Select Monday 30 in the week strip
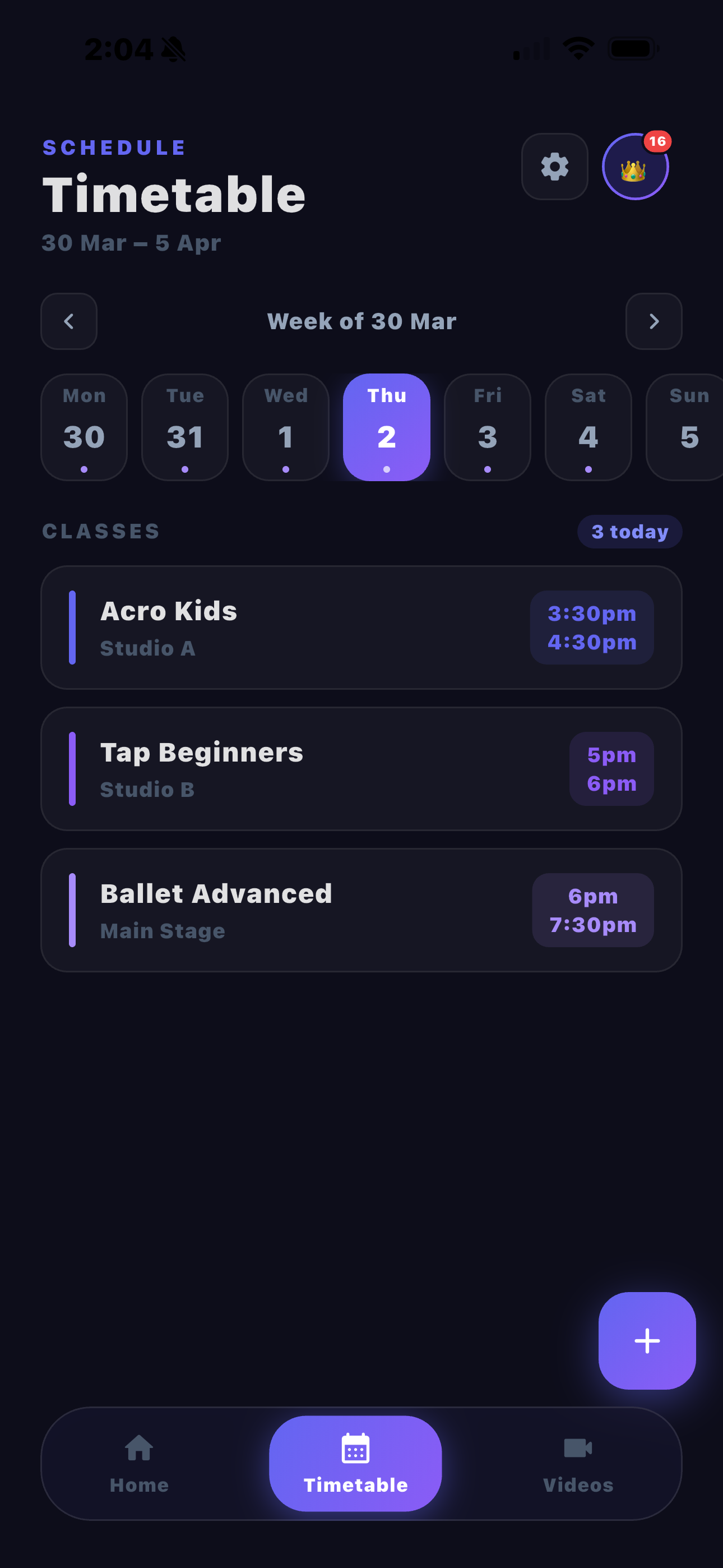The image size is (723, 1568). tap(84, 427)
